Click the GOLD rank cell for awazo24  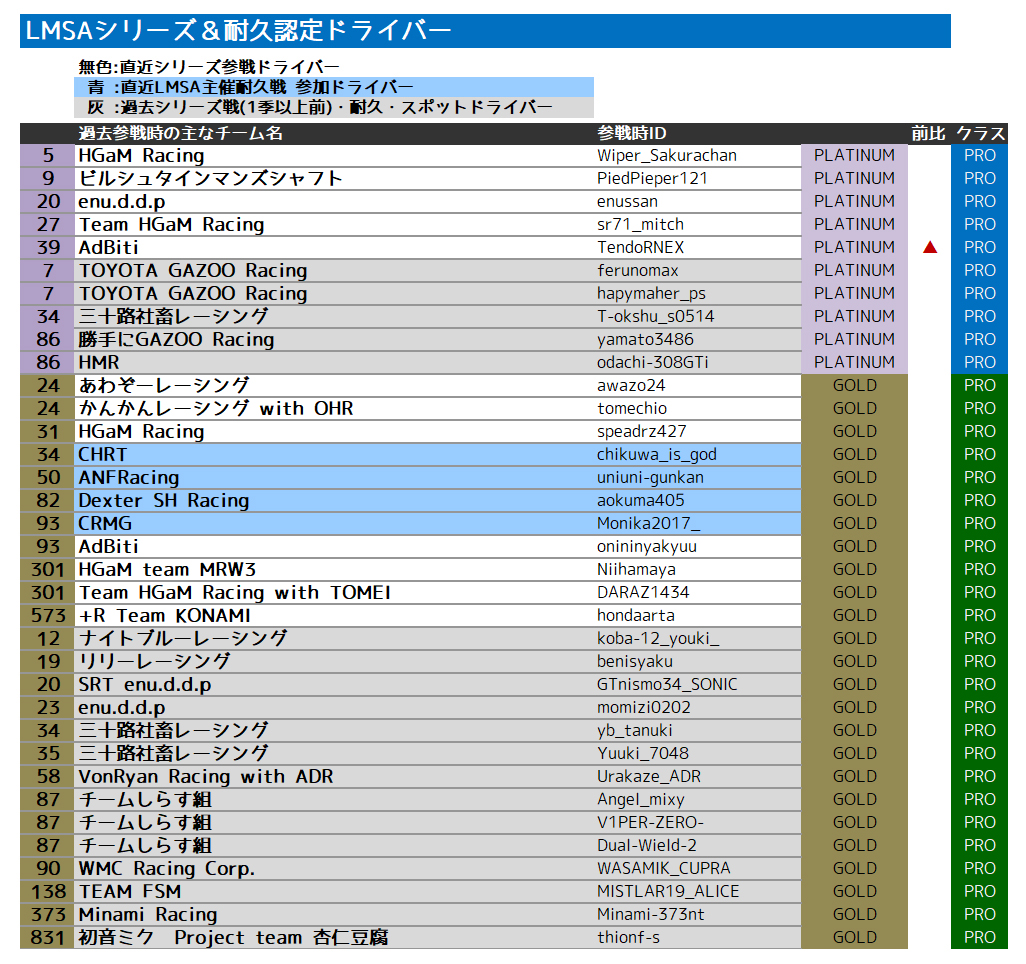click(x=854, y=385)
